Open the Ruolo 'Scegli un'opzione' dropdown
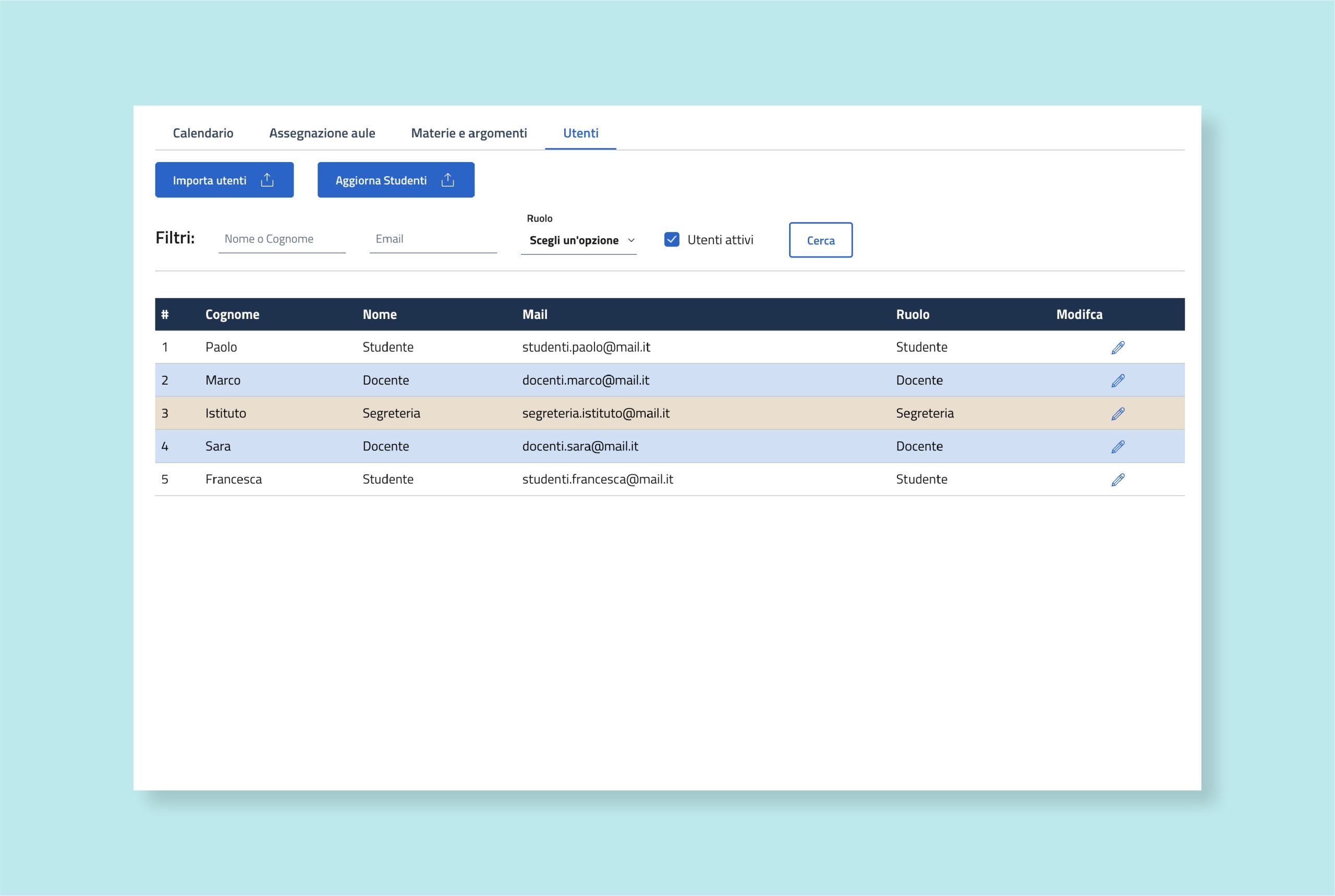The image size is (1335, 896). pyautogui.click(x=579, y=240)
